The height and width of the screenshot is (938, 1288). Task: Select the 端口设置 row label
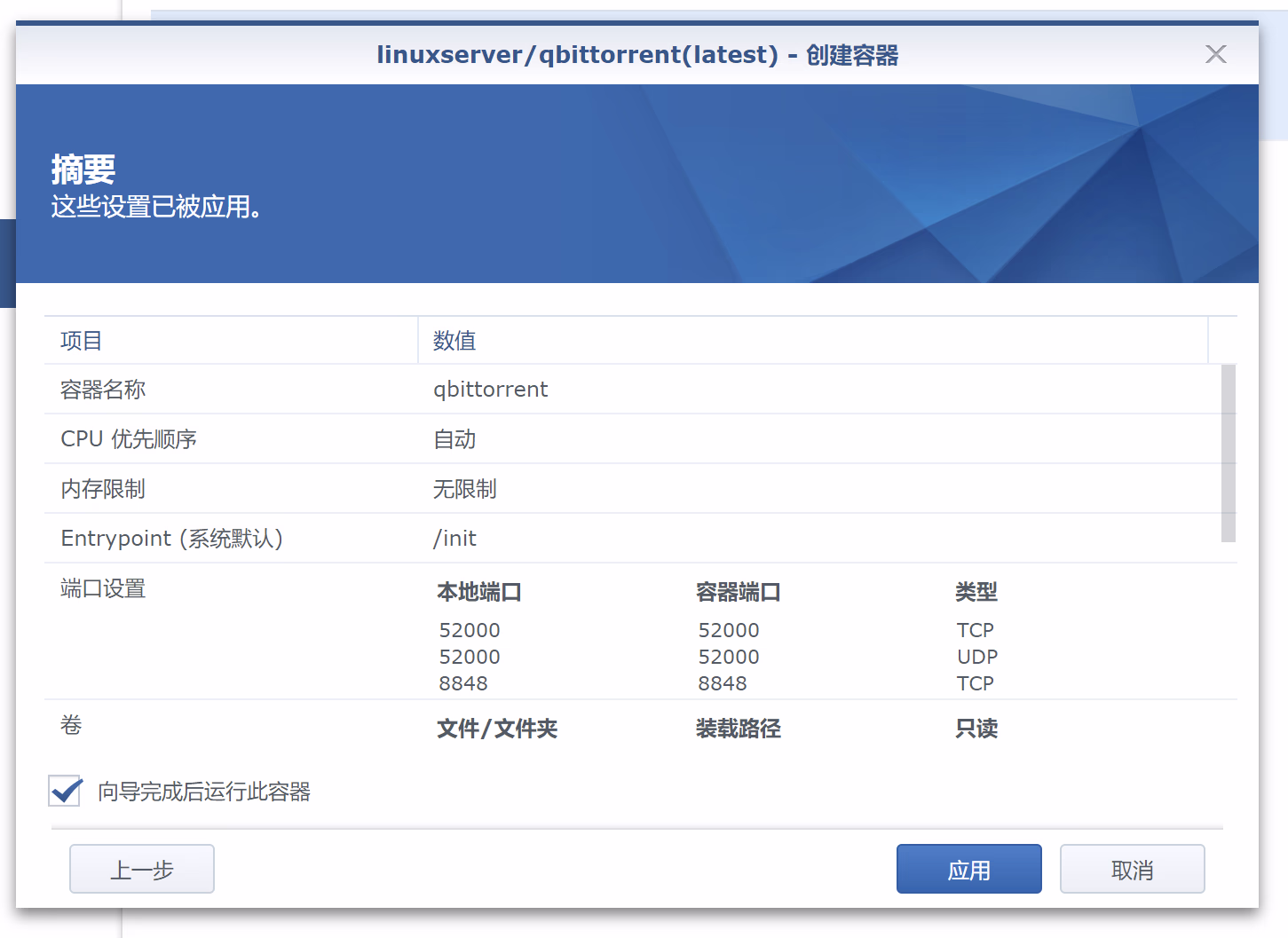pyautogui.click(x=103, y=588)
